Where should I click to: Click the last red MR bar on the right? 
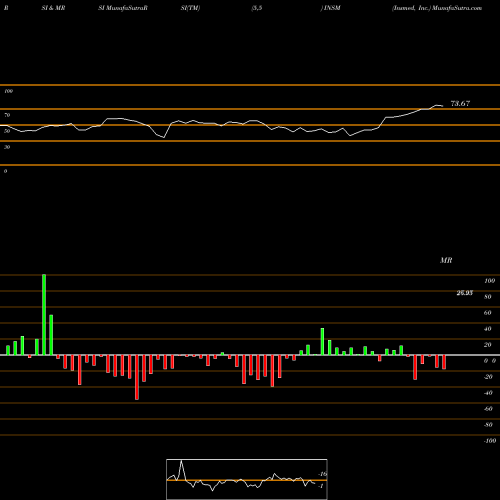pyautogui.click(x=444, y=362)
